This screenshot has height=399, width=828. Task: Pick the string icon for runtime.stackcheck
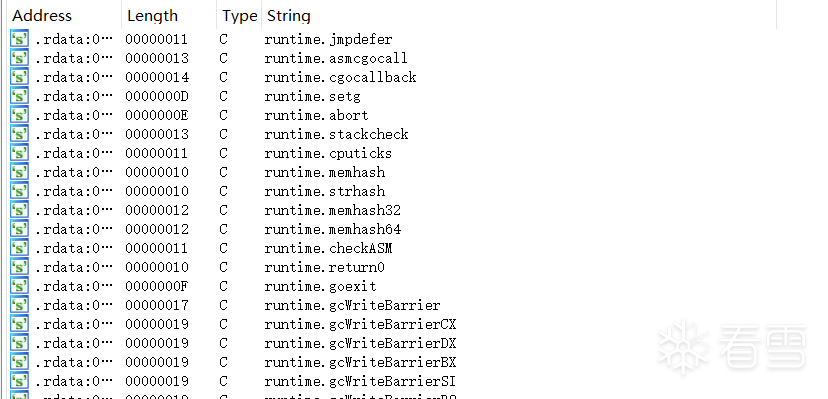click(20, 134)
